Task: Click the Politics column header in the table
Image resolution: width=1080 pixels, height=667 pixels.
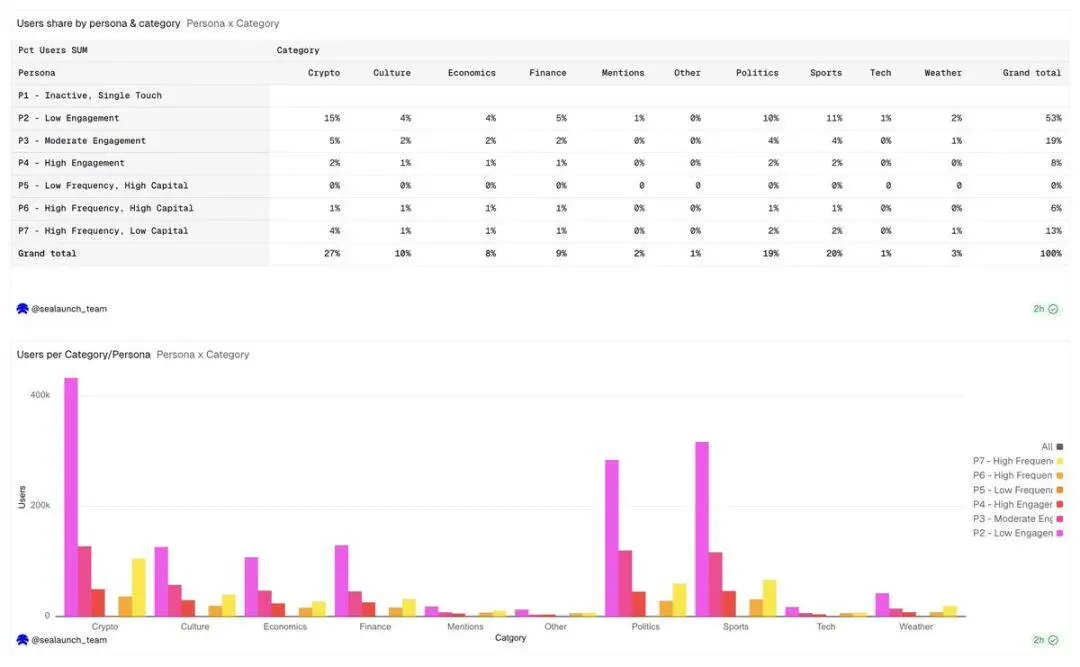Action: (757, 73)
